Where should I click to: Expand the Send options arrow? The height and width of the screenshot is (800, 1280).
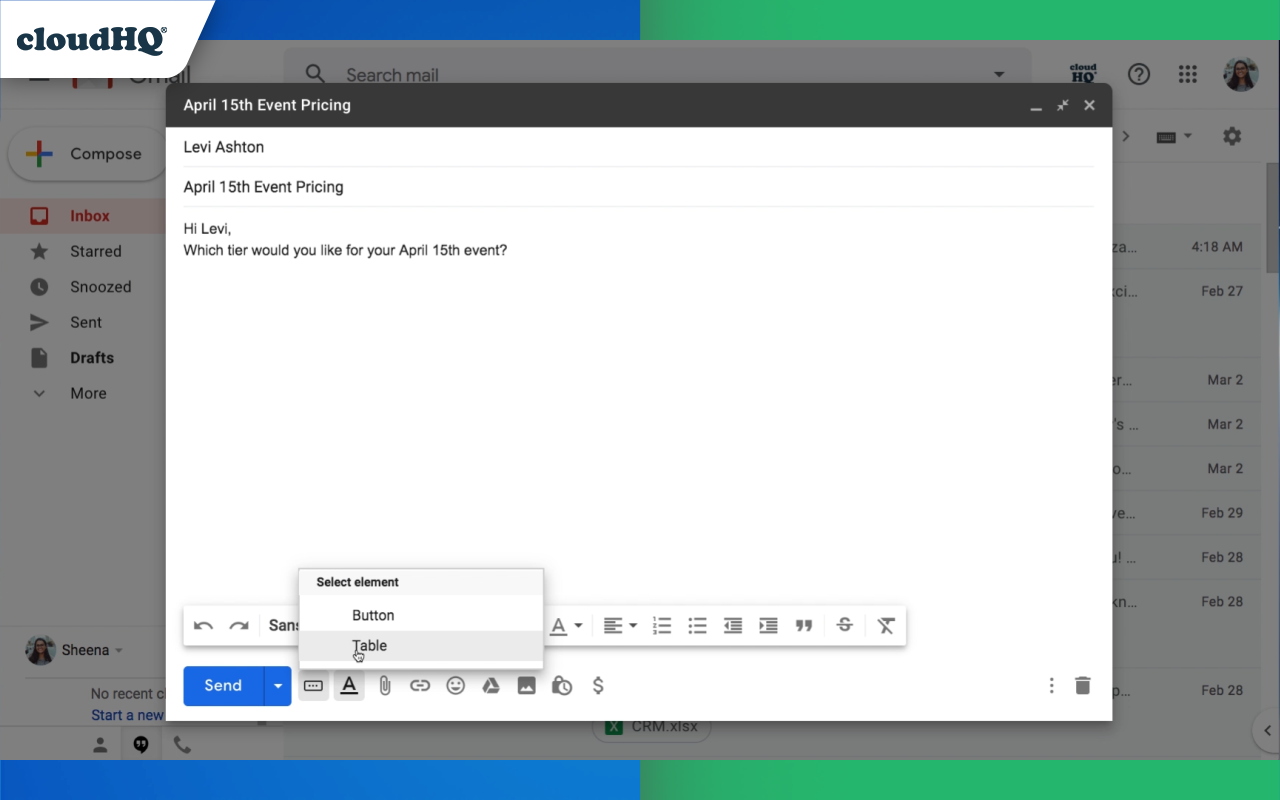pos(277,685)
